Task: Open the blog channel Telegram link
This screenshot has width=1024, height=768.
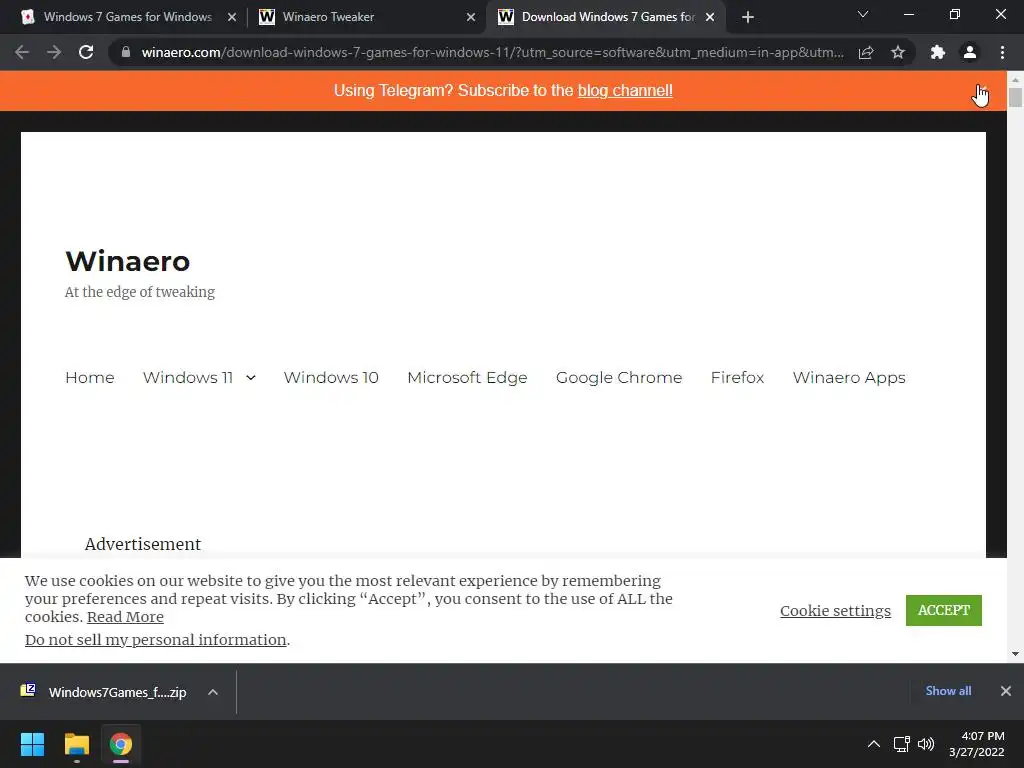Action: point(625,91)
